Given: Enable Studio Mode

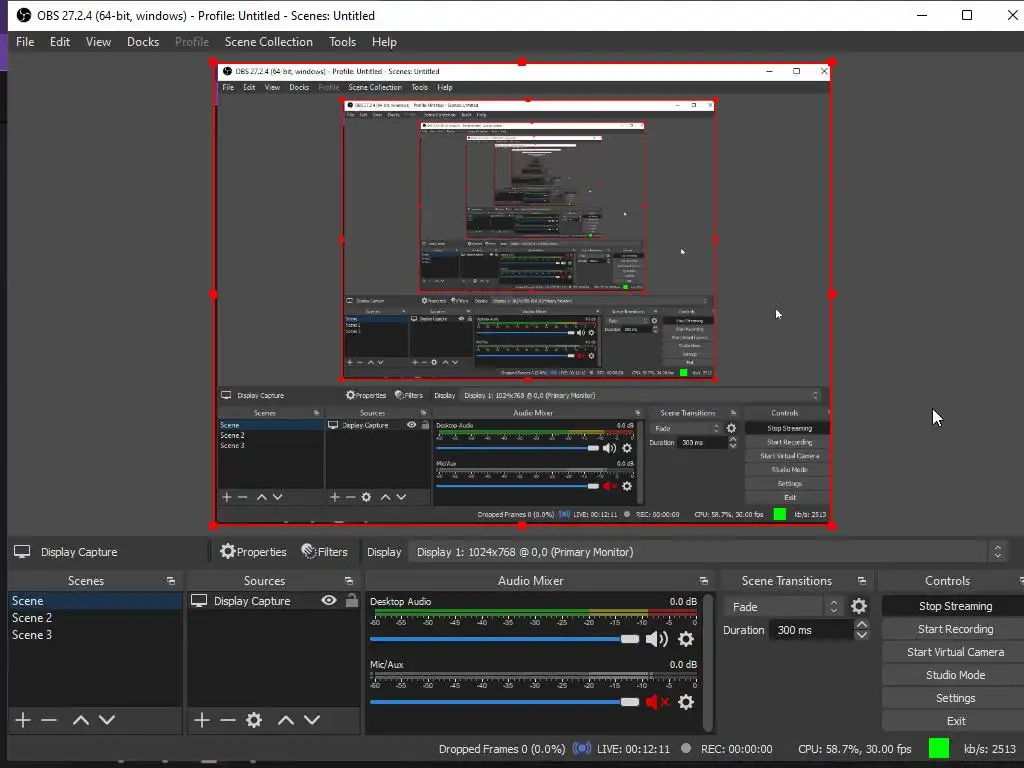Looking at the screenshot, I should tap(955, 675).
